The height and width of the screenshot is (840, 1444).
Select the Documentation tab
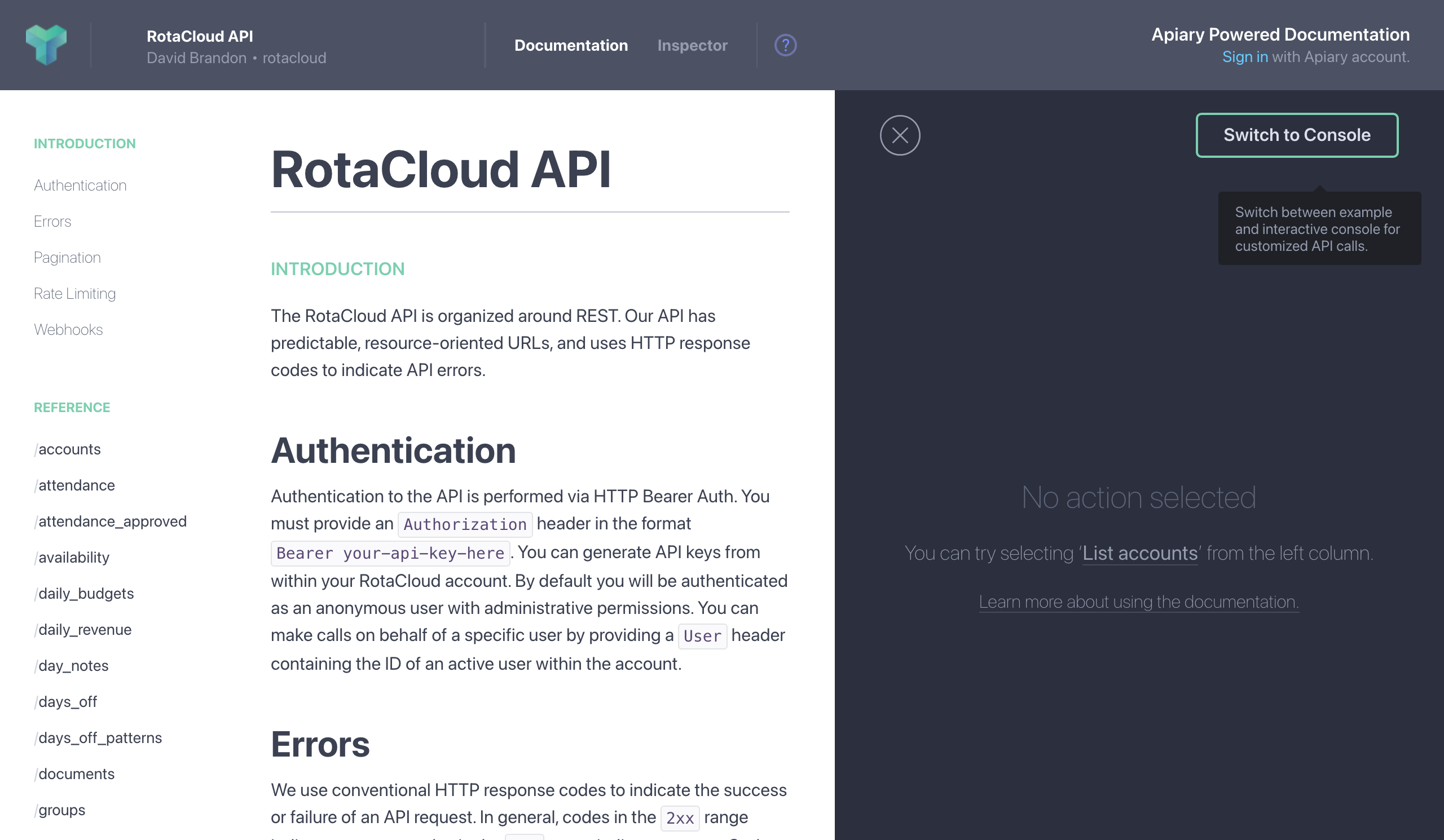coord(571,45)
